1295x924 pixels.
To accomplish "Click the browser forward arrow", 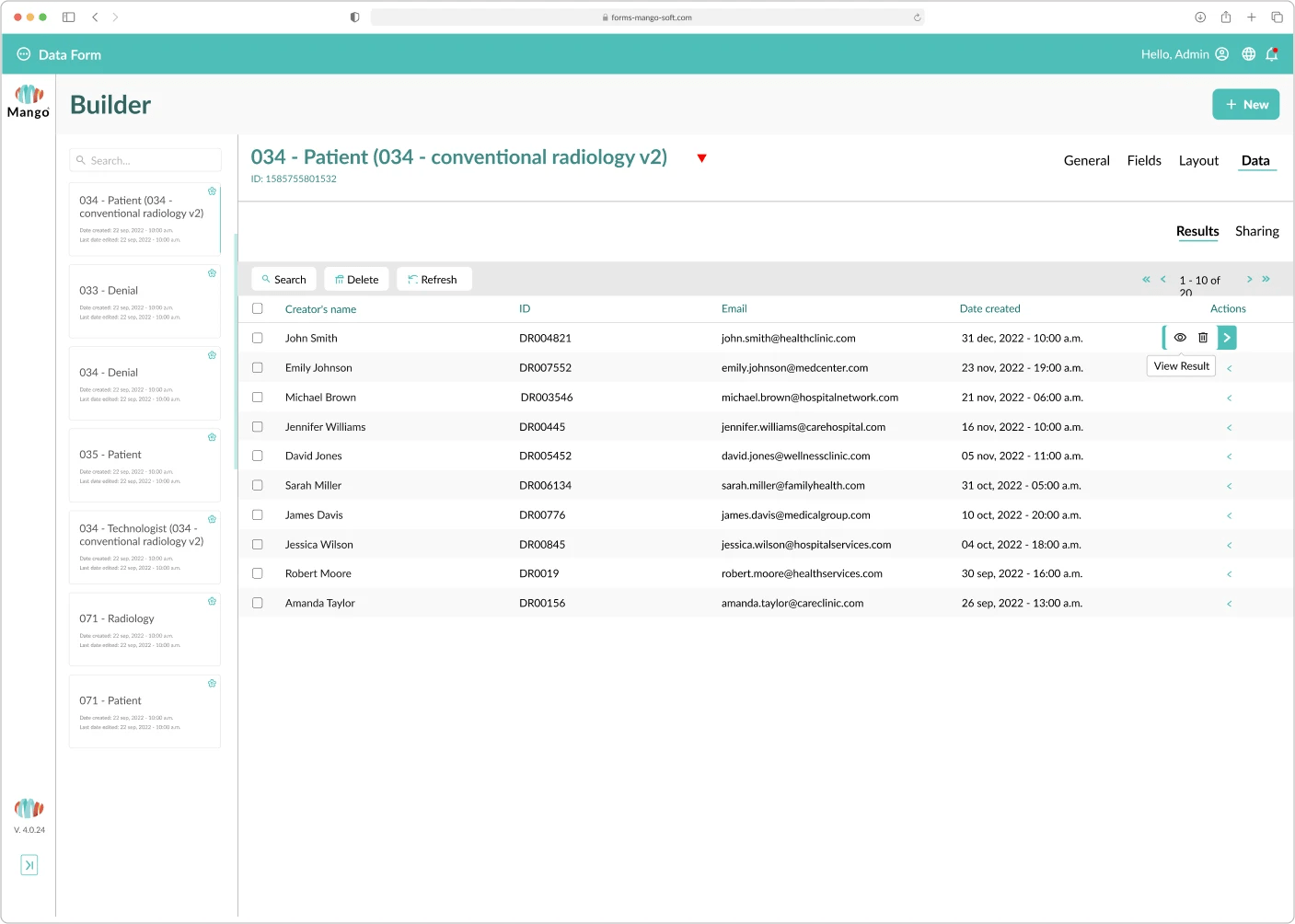I will pyautogui.click(x=115, y=17).
